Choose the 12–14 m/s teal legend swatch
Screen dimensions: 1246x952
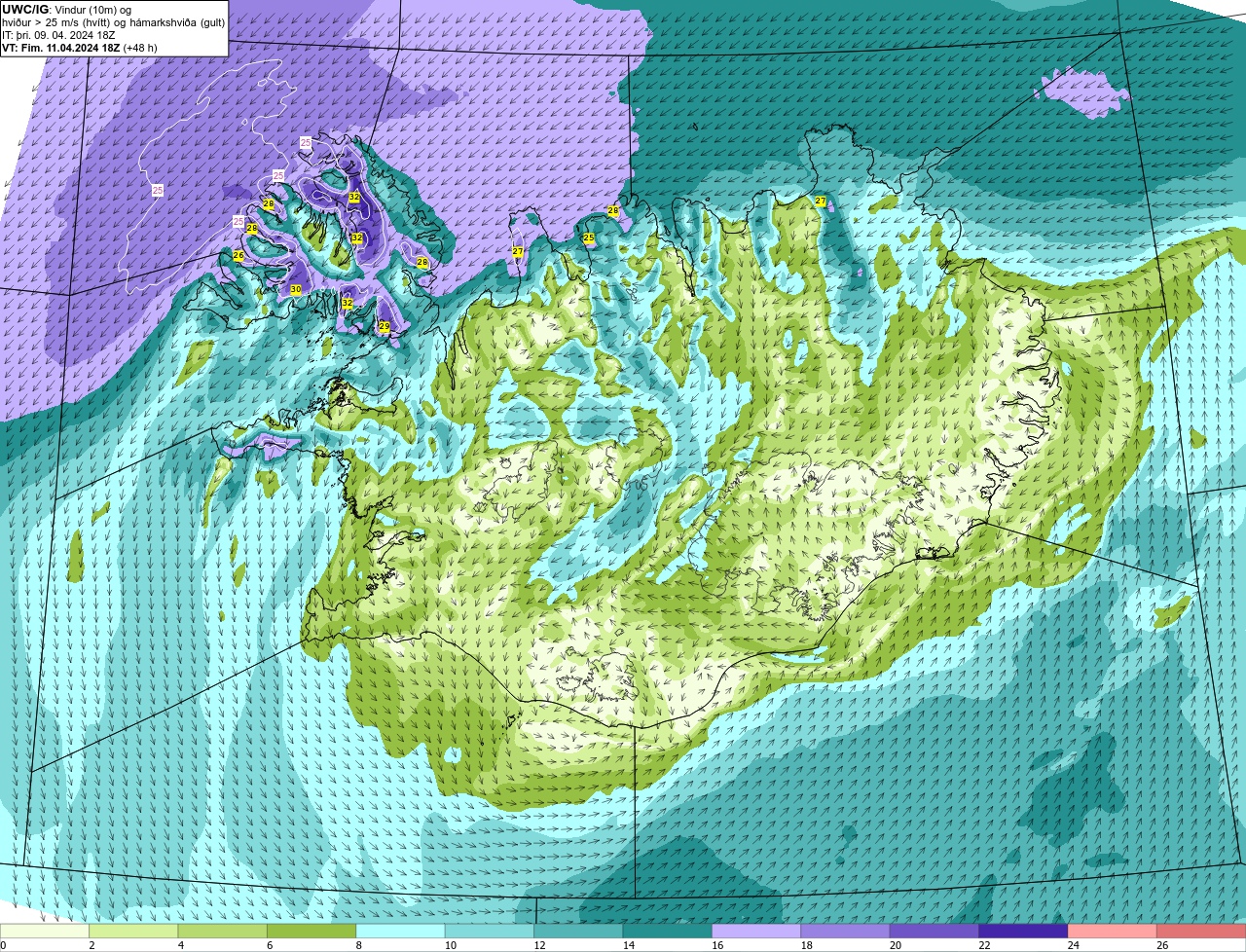coord(579,932)
